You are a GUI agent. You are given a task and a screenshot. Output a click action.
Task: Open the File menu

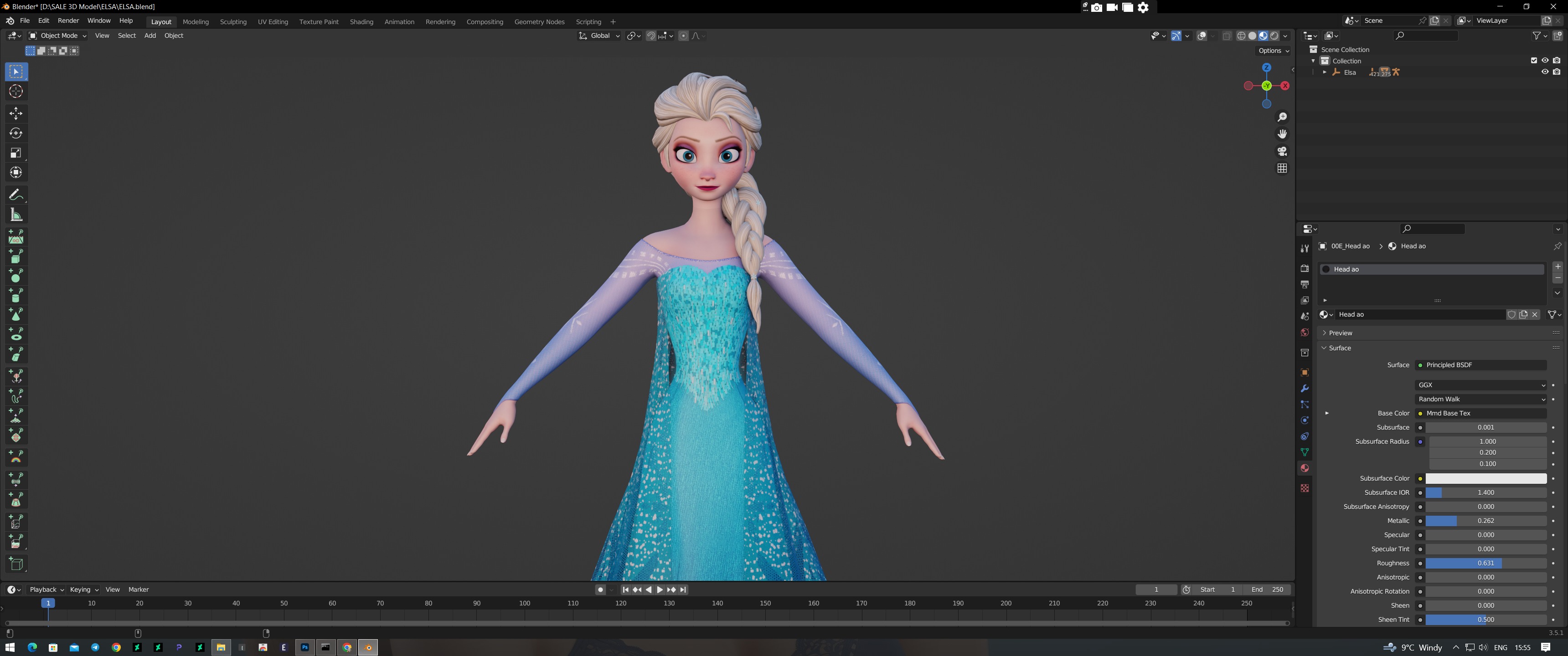point(25,20)
